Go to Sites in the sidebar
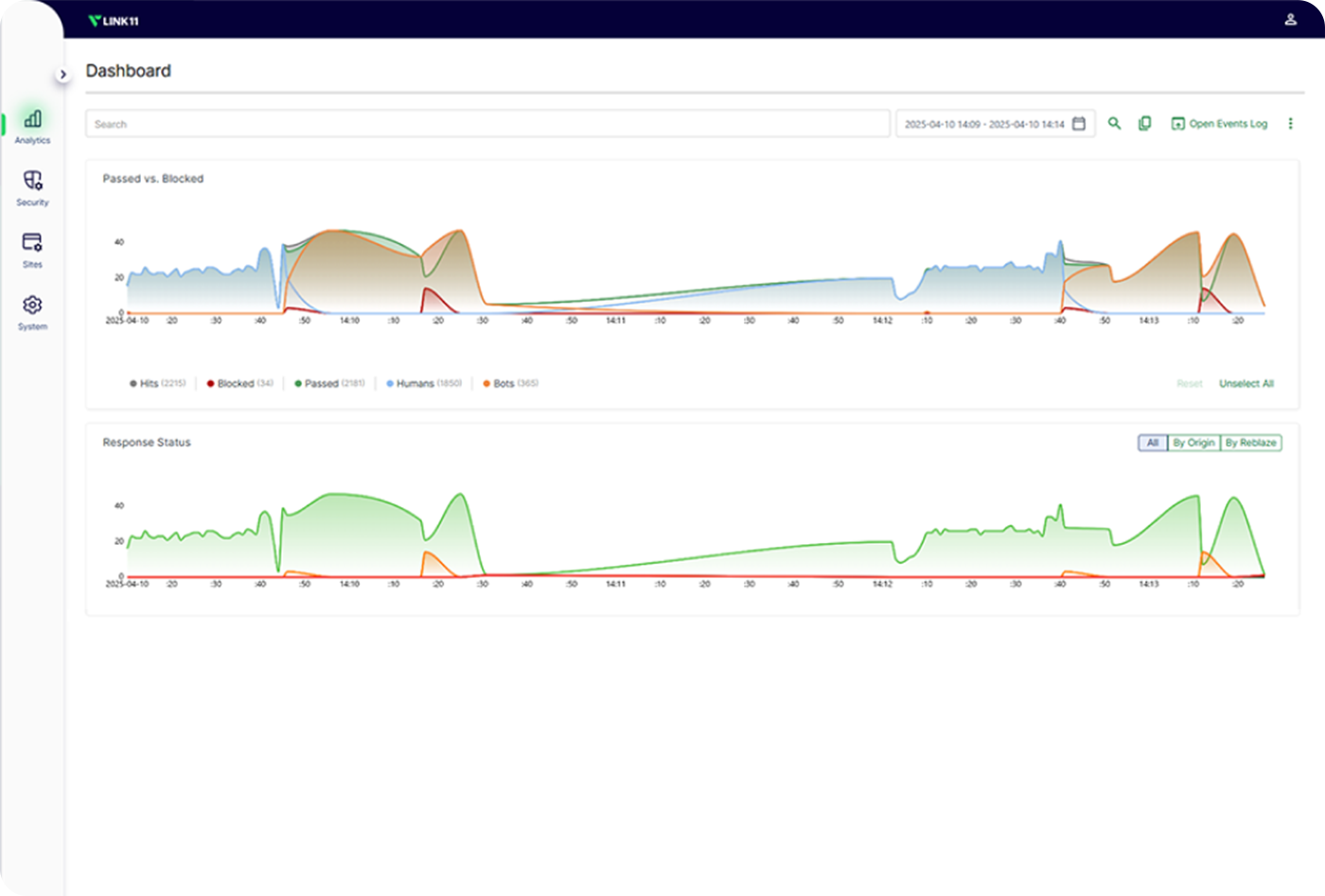This screenshot has height=896, width=1325. pyautogui.click(x=32, y=243)
